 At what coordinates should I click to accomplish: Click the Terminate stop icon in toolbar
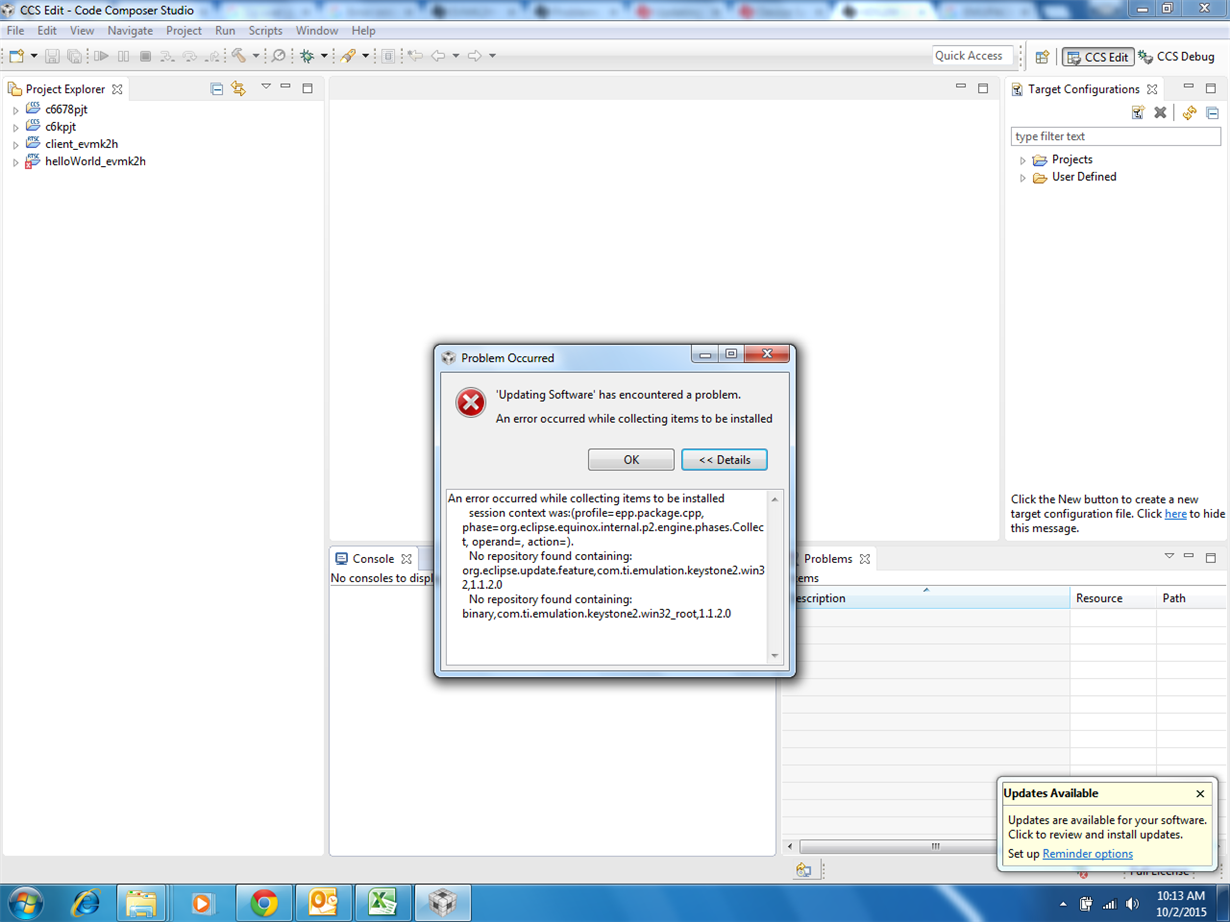pos(145,56)
